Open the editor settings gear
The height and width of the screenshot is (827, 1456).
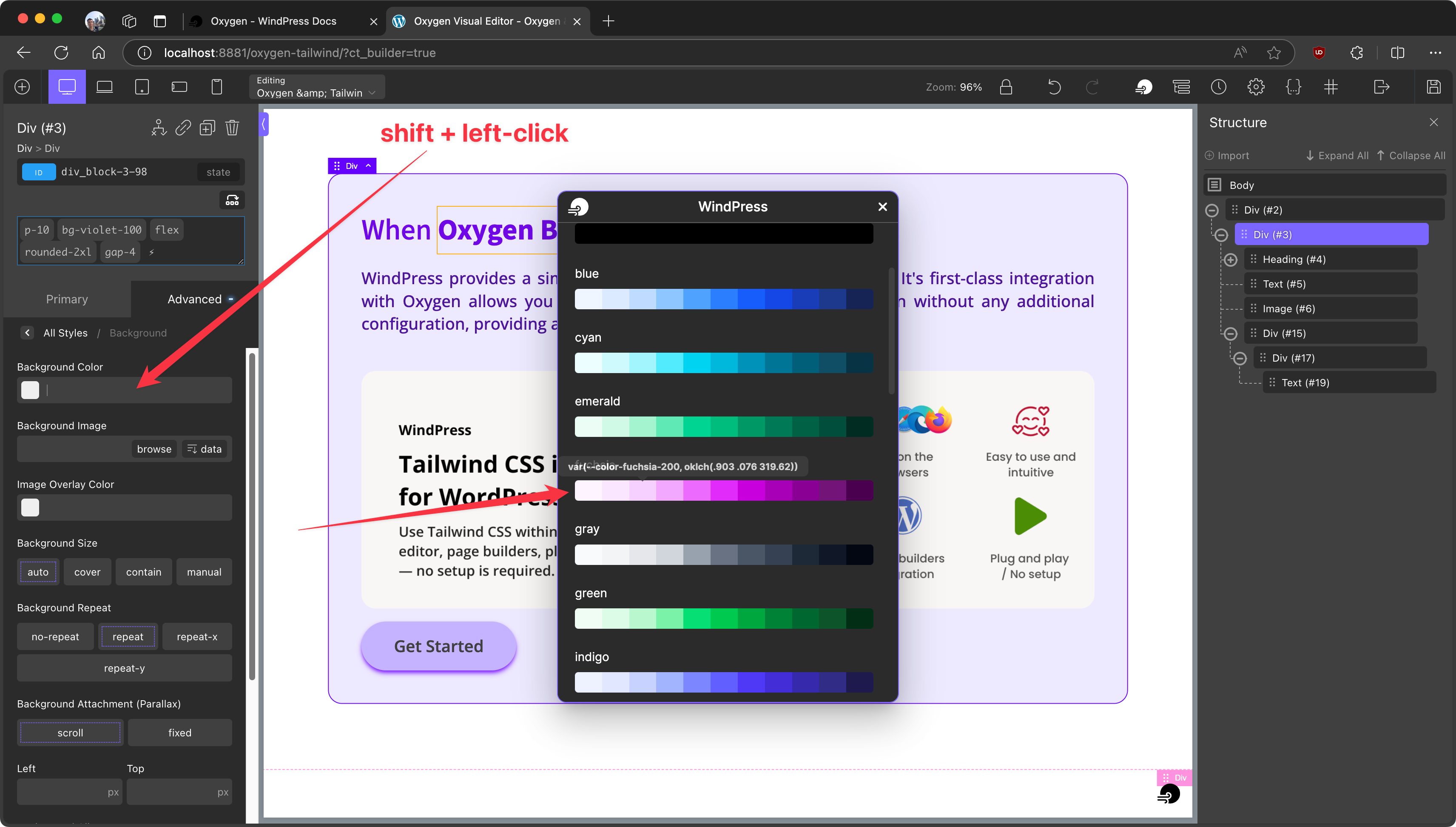pos(1256,86)
